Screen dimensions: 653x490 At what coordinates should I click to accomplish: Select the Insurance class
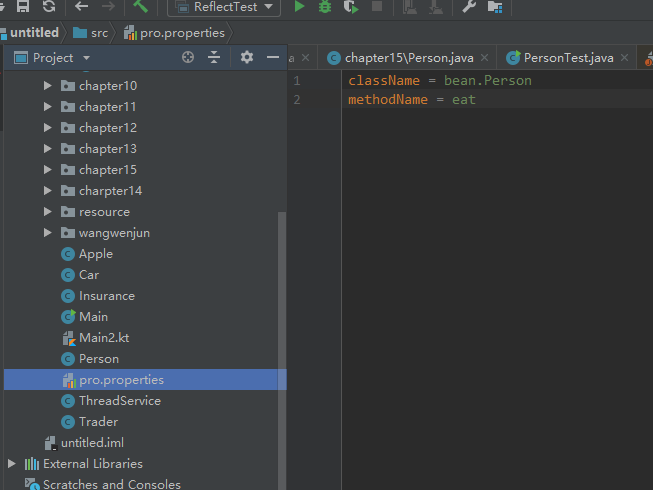pos(107,296)
